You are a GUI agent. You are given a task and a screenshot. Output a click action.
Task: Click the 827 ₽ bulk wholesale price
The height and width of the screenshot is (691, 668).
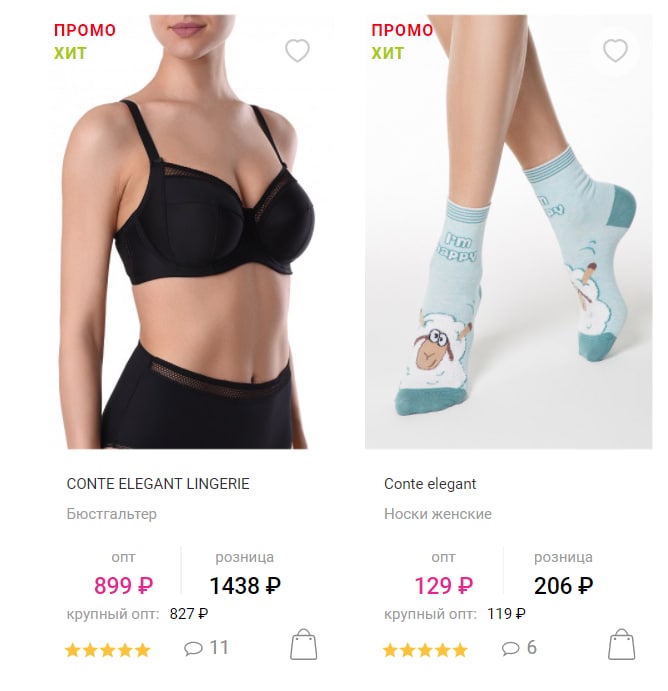189,613
